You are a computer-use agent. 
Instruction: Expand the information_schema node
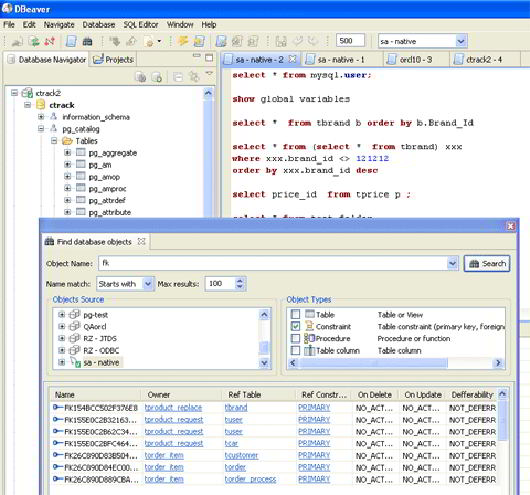coord(41,117)
